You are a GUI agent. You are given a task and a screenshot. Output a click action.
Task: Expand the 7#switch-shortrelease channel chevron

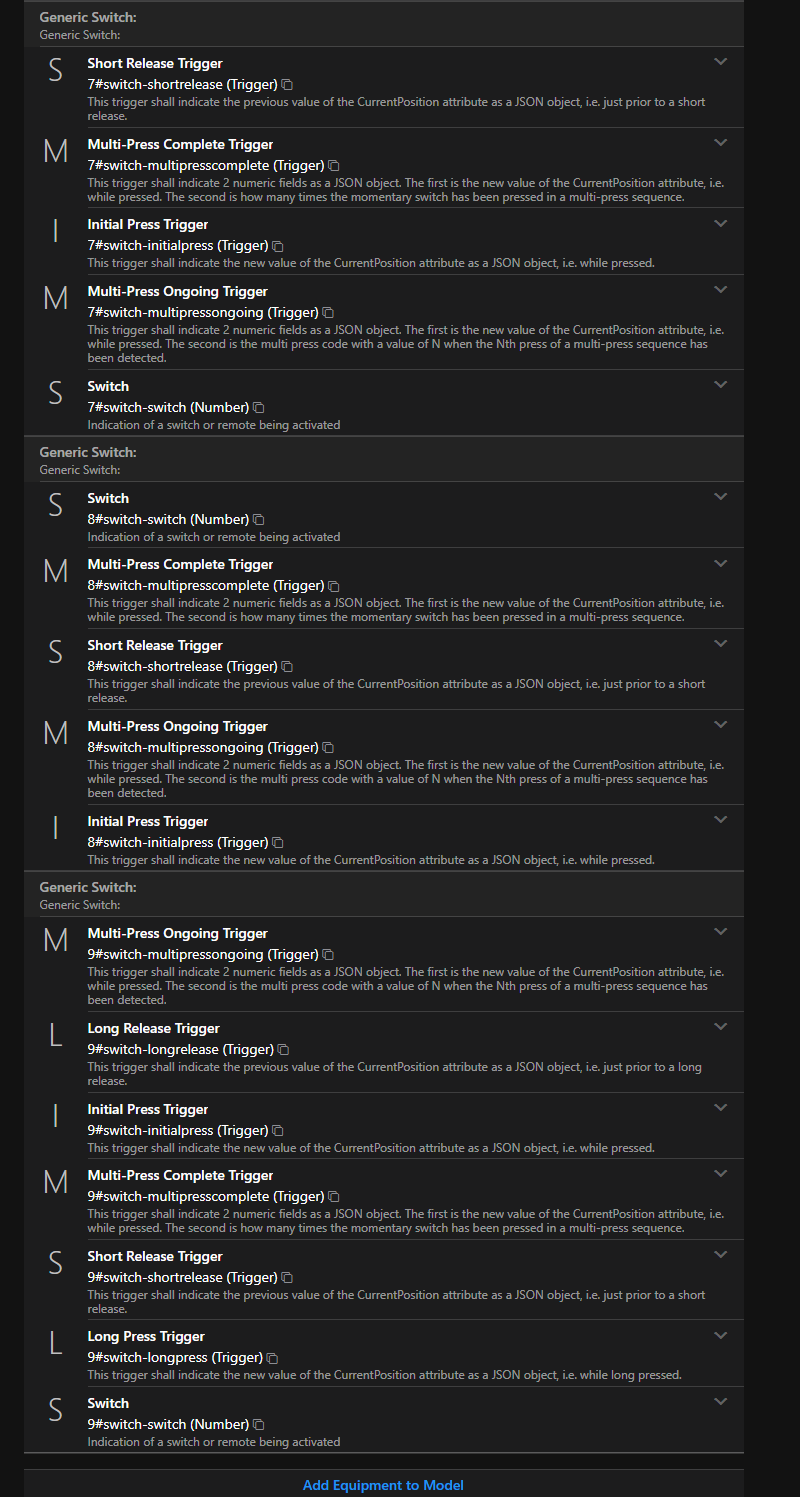pos(720,62)
